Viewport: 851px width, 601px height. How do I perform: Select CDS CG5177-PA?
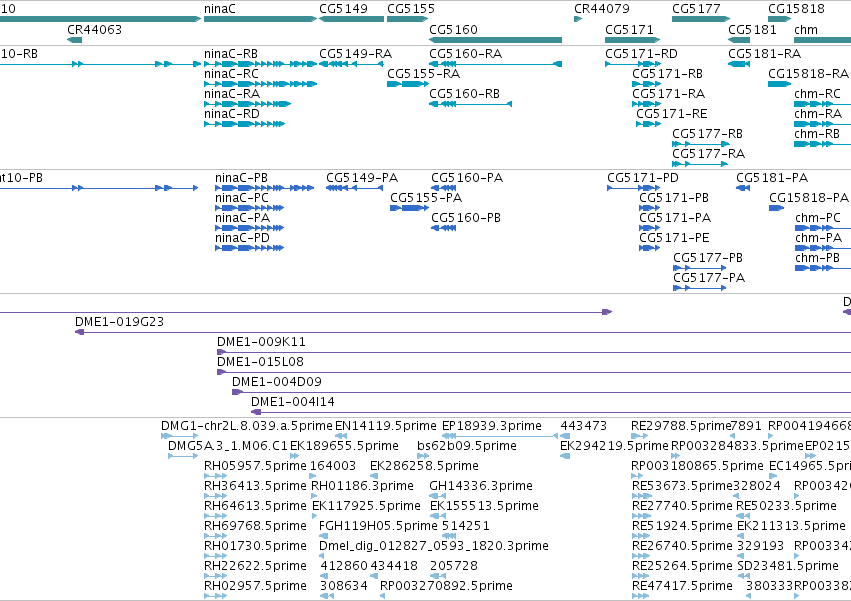[x=700, y=288]
